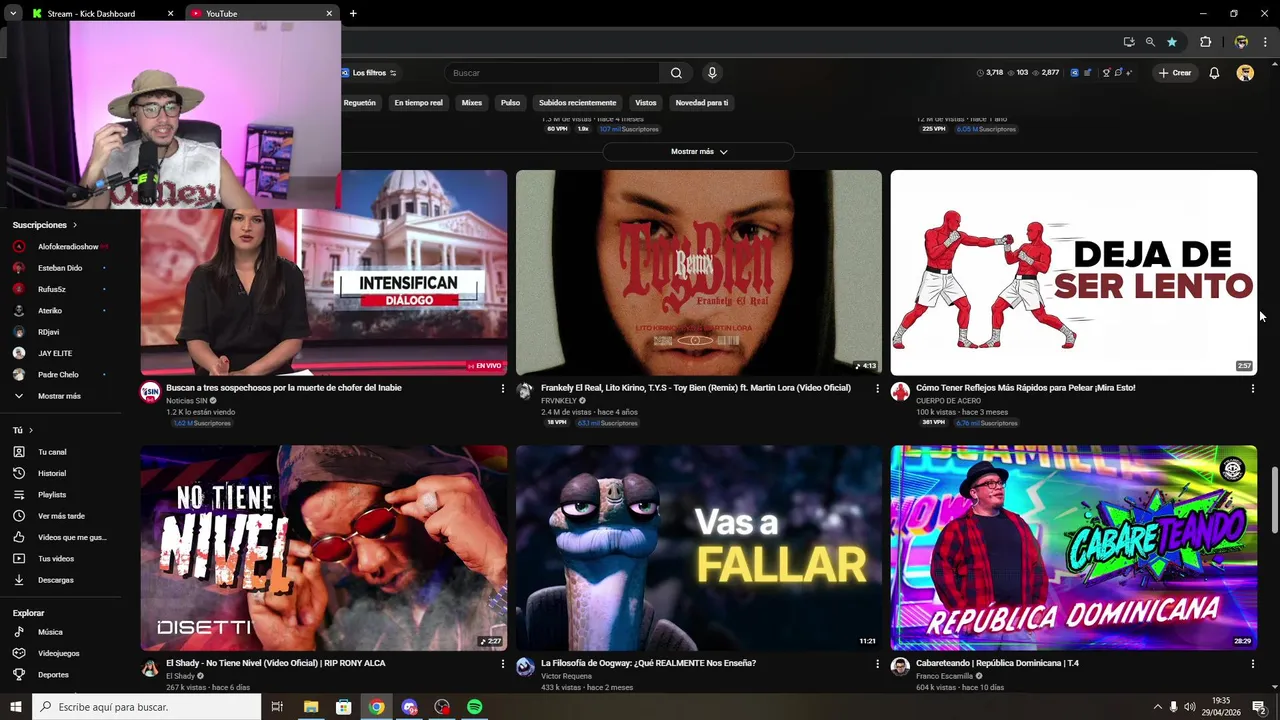Toggle Los filtros button
This screenshot has height=720, width=1280.
(369, 73)
